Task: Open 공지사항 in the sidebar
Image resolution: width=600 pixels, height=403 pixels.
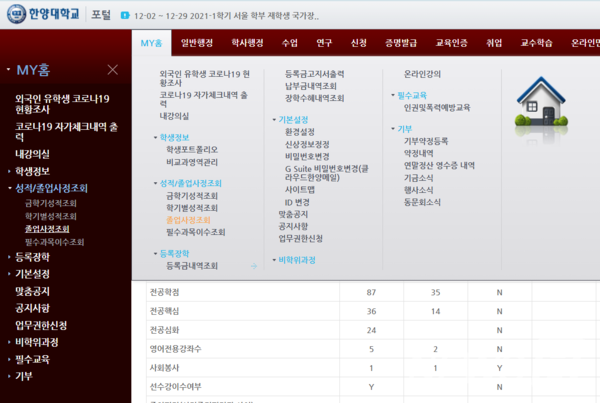Action: 32,308
